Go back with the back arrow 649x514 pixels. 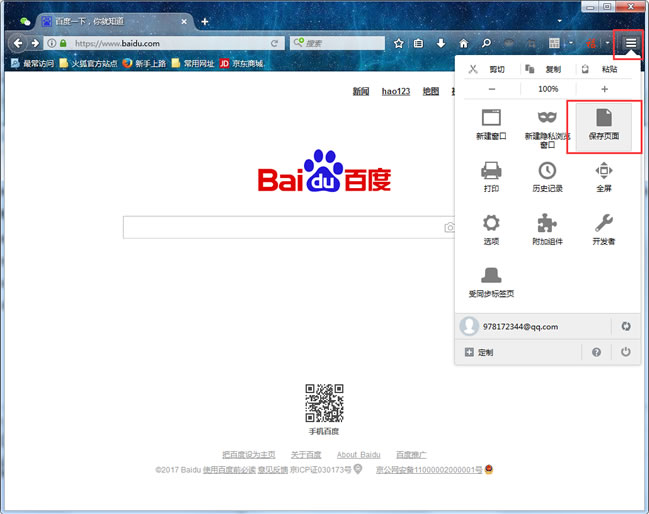coord(17,43)
